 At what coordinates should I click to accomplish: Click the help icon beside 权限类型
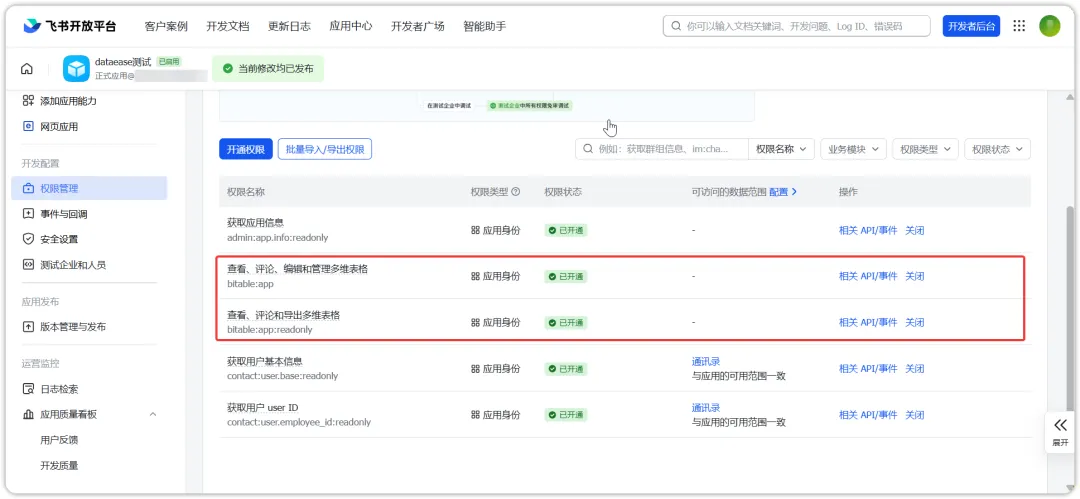pyautogui.click(x=515, y=192)
